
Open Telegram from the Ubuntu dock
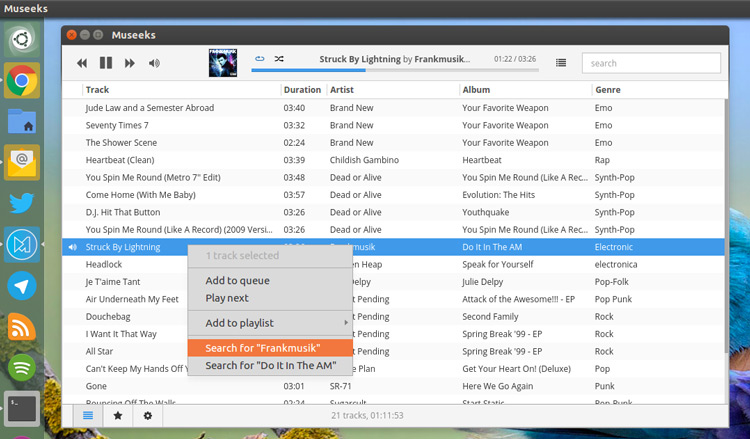[x=22, y=286]
